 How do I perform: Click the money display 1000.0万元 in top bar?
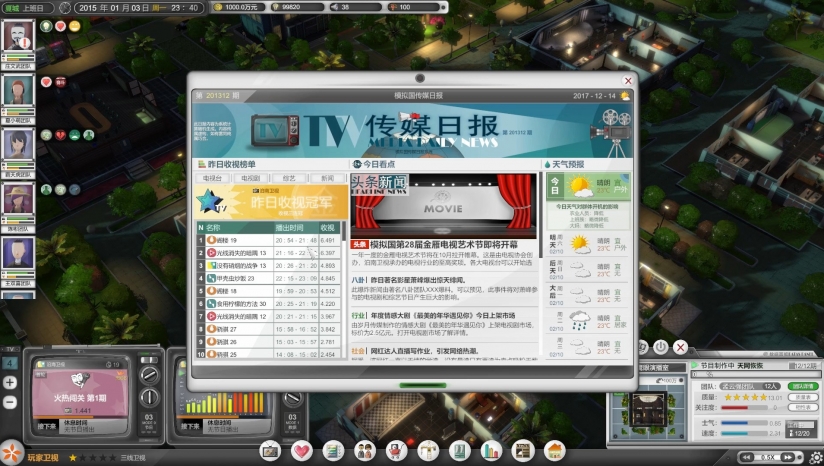click(x=239, y=7)
